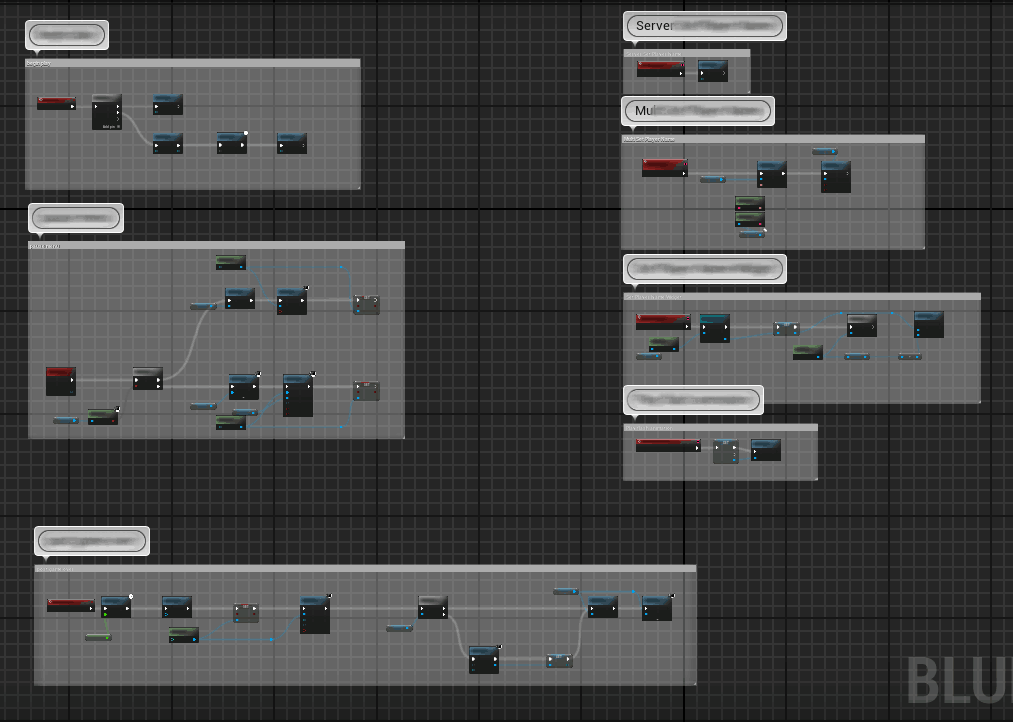Click the comment bubble above the widest group

(x=92, y=541)
